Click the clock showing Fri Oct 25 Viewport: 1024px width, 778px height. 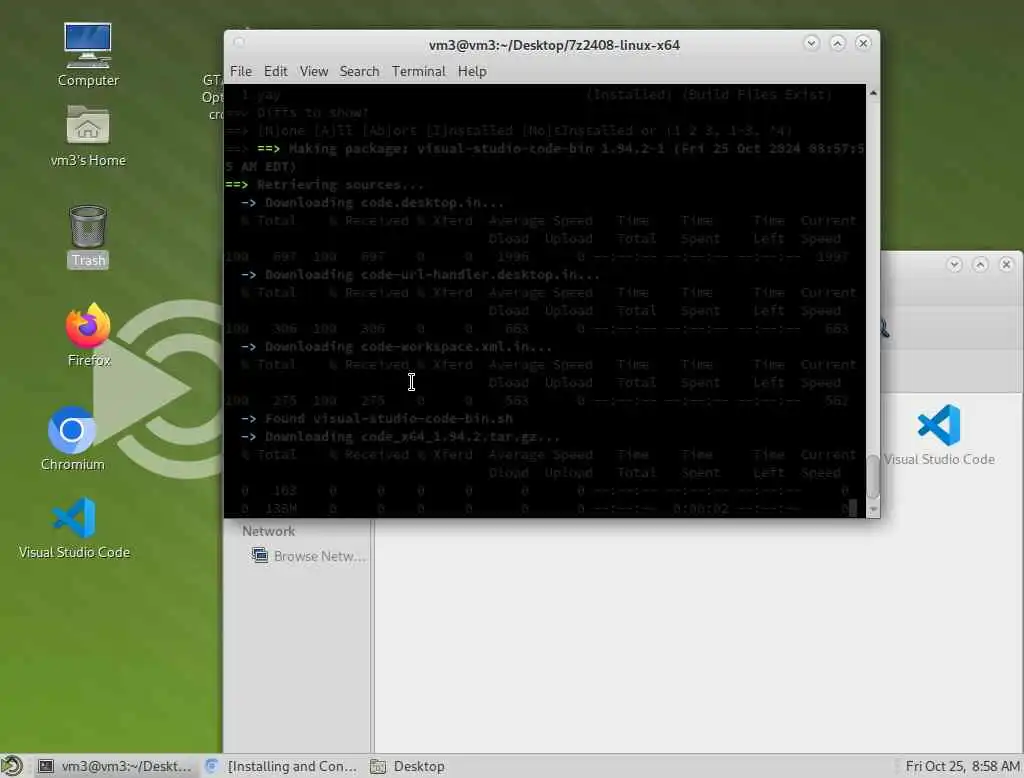pos(962,766)
